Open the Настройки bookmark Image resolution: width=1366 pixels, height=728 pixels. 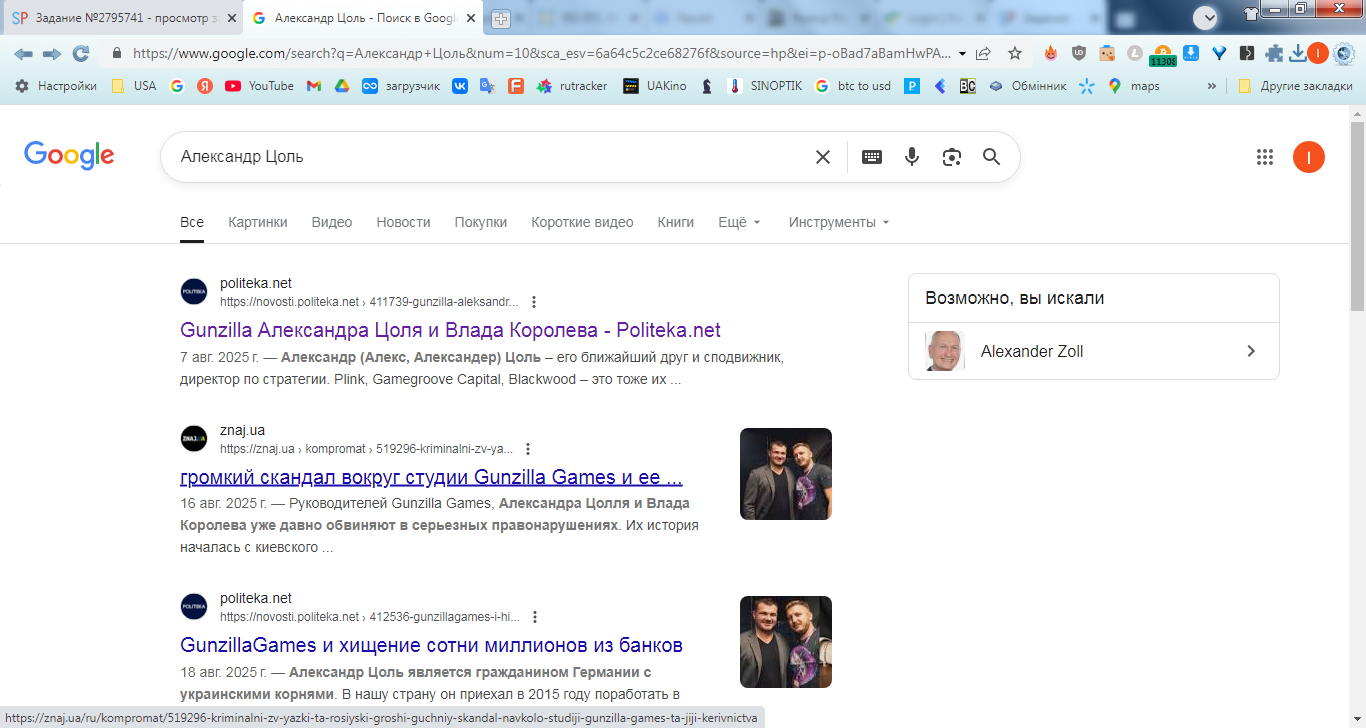pos(56,86)
